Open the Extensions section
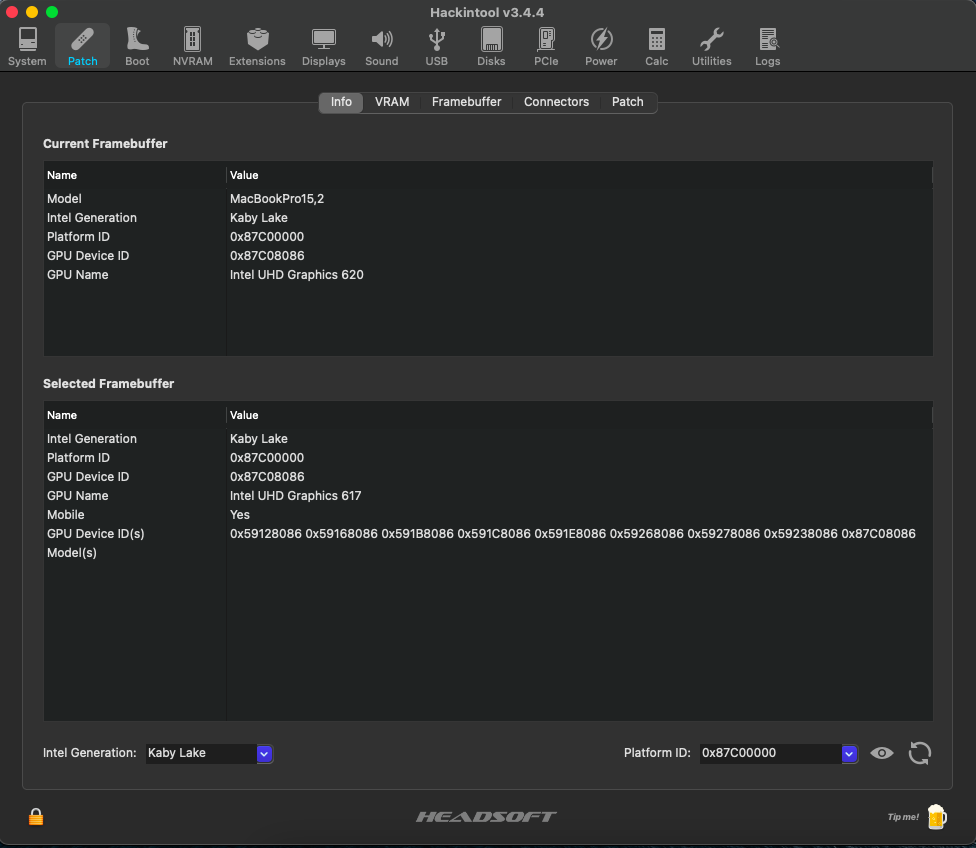 click(x=257, y=47)
